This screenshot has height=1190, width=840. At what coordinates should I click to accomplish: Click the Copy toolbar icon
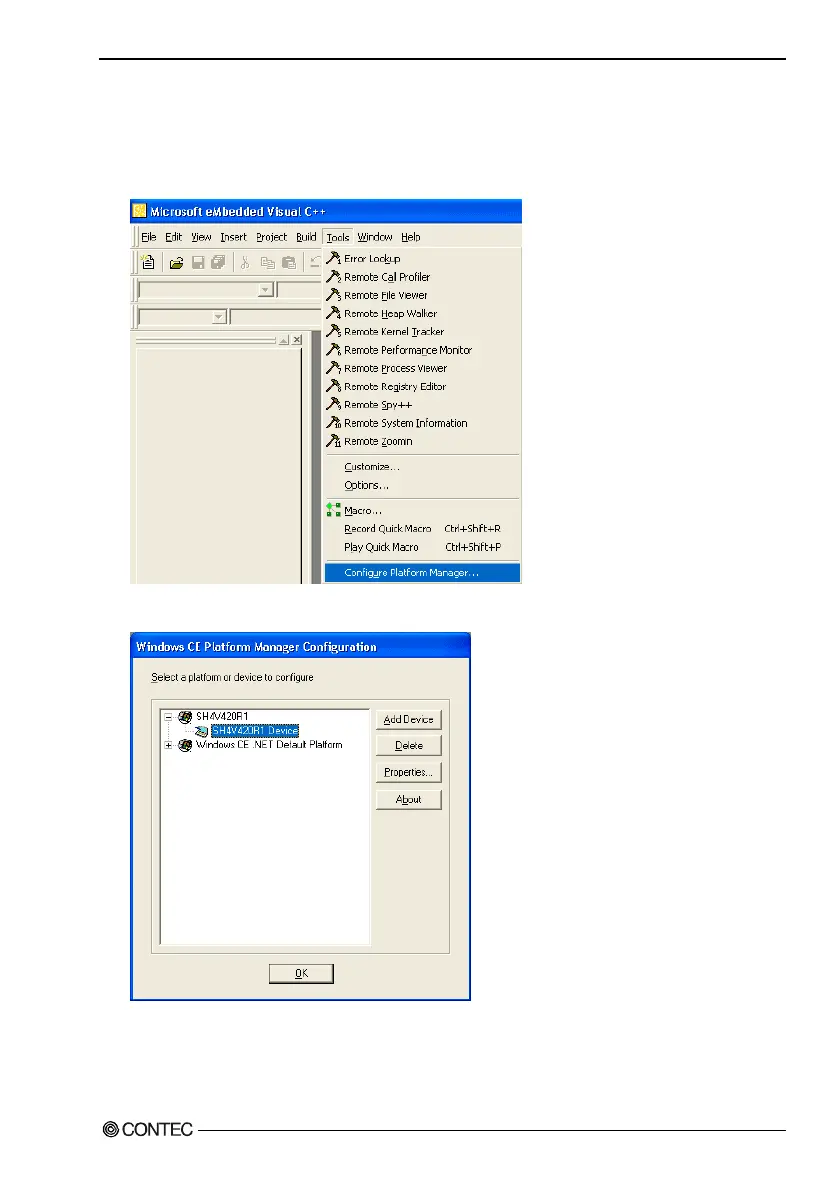tap(268, 263)
